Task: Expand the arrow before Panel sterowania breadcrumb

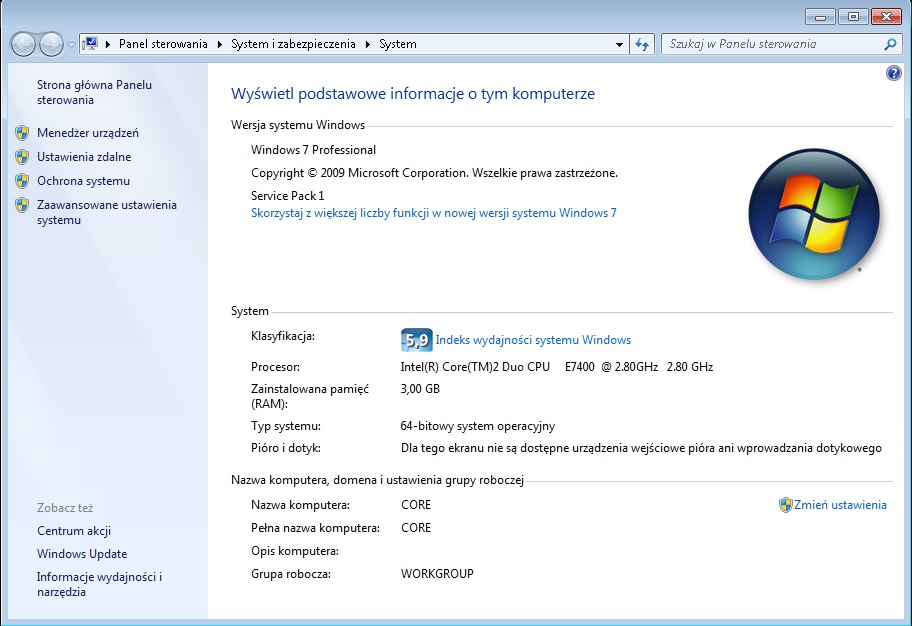Action: click(108, 44)
